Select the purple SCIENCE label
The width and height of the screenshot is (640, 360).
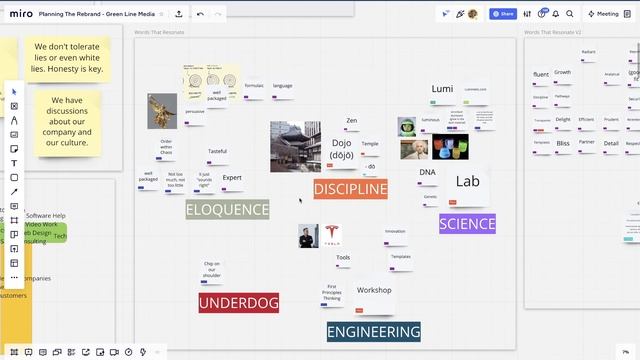(467, 224)
